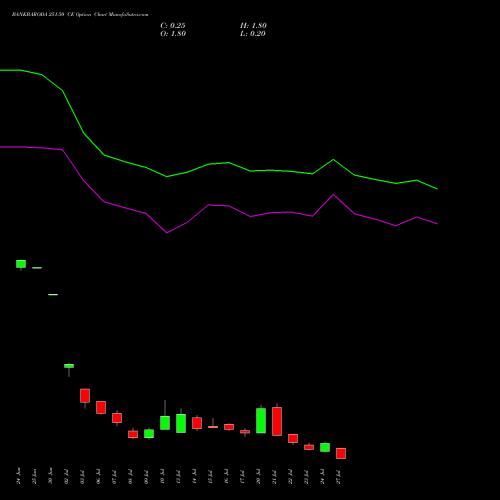Click the '10 Jul' date label
500x500 pixels.
[162, 477]
